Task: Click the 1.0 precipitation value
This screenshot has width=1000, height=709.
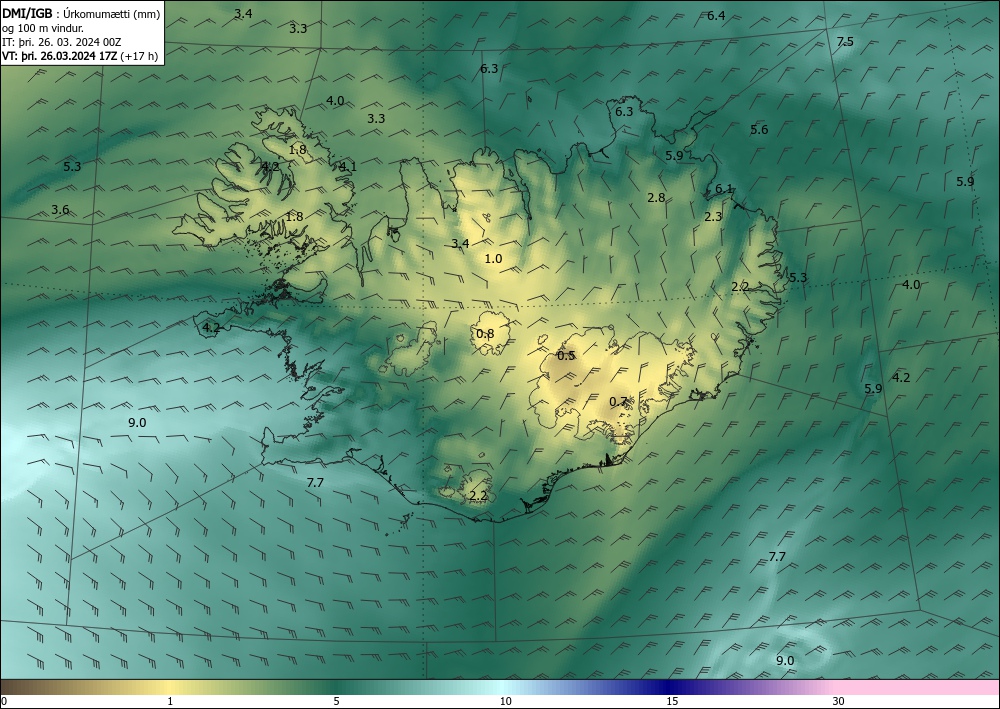Action: pos(494,259)
